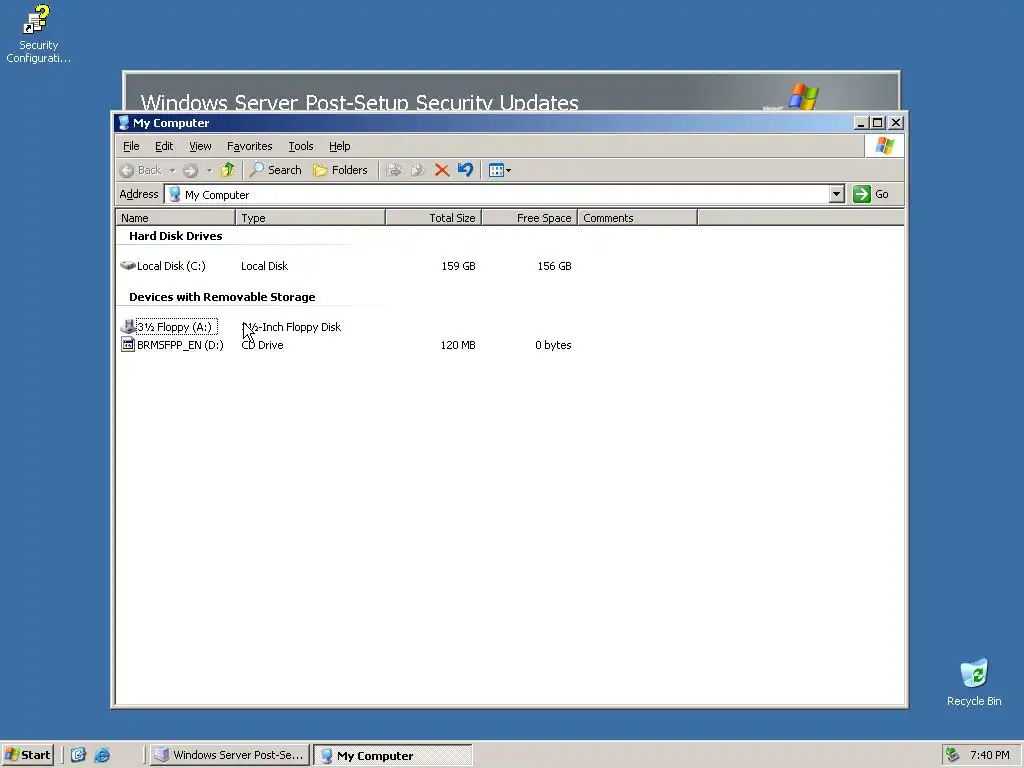The image size is (1024, 768).
Task: Expand the Address bar dropdown
Action: [x=837, y=194]
